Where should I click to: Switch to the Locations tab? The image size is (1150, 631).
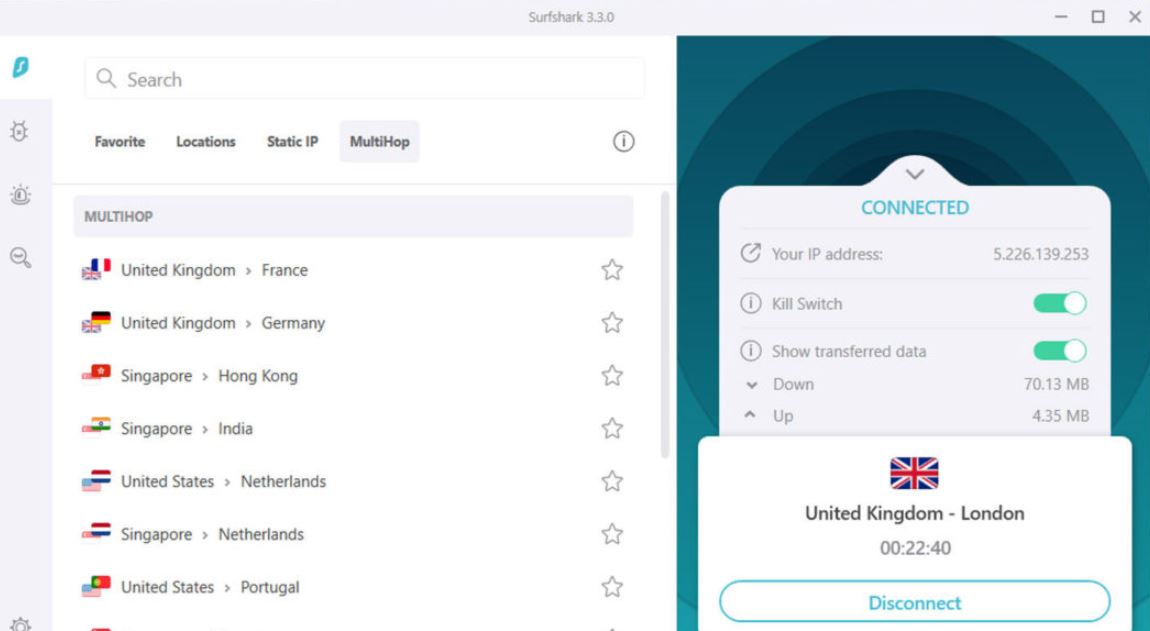pyautogui.click(x=205, y=142)
